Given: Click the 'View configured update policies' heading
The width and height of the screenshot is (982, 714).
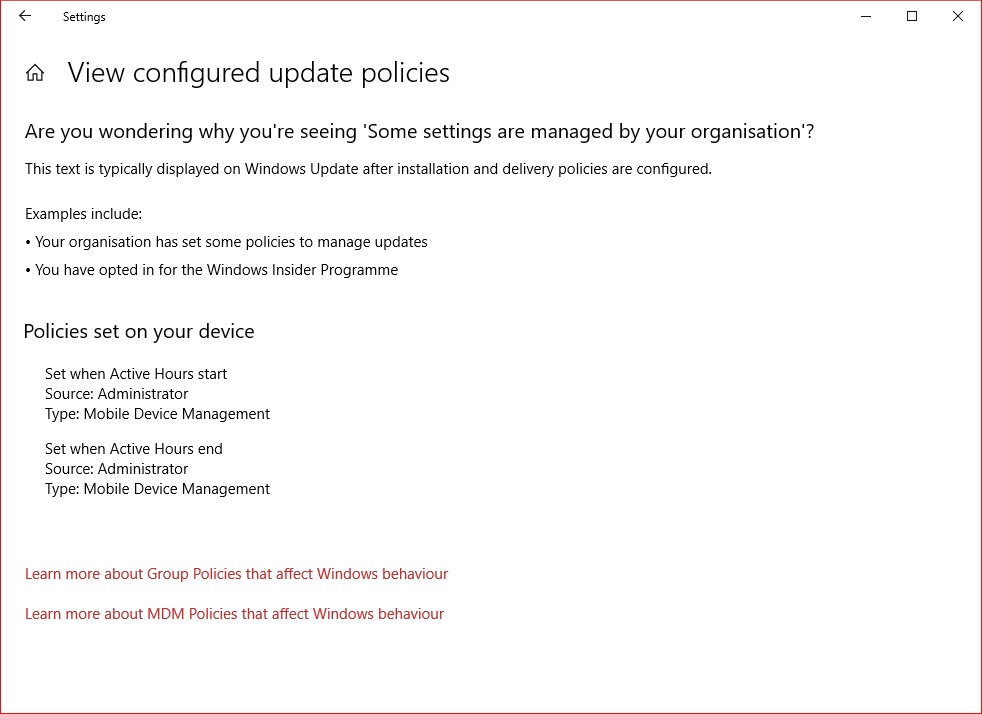Looking at the screenshot, I should click(258, 73).
